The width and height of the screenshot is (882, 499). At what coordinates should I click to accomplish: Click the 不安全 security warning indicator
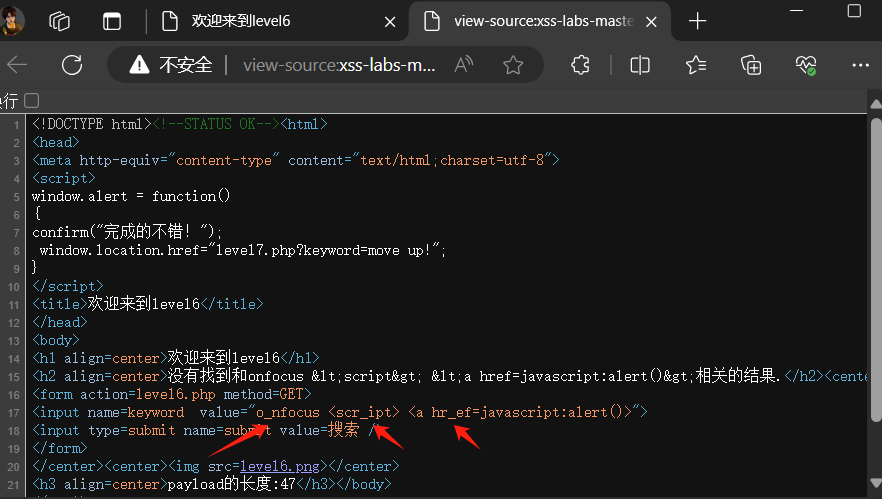[170, 65]
